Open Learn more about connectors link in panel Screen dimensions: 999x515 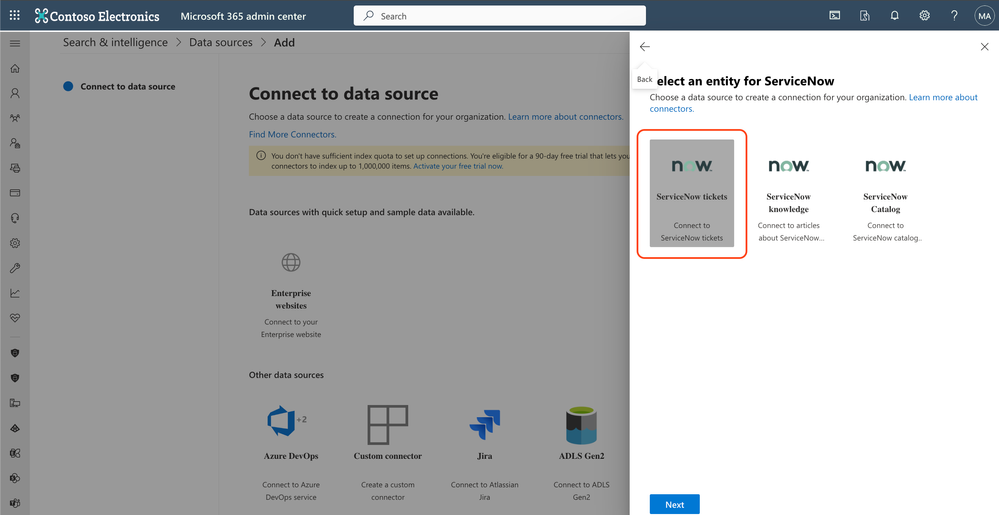click(x=814, y=103)
